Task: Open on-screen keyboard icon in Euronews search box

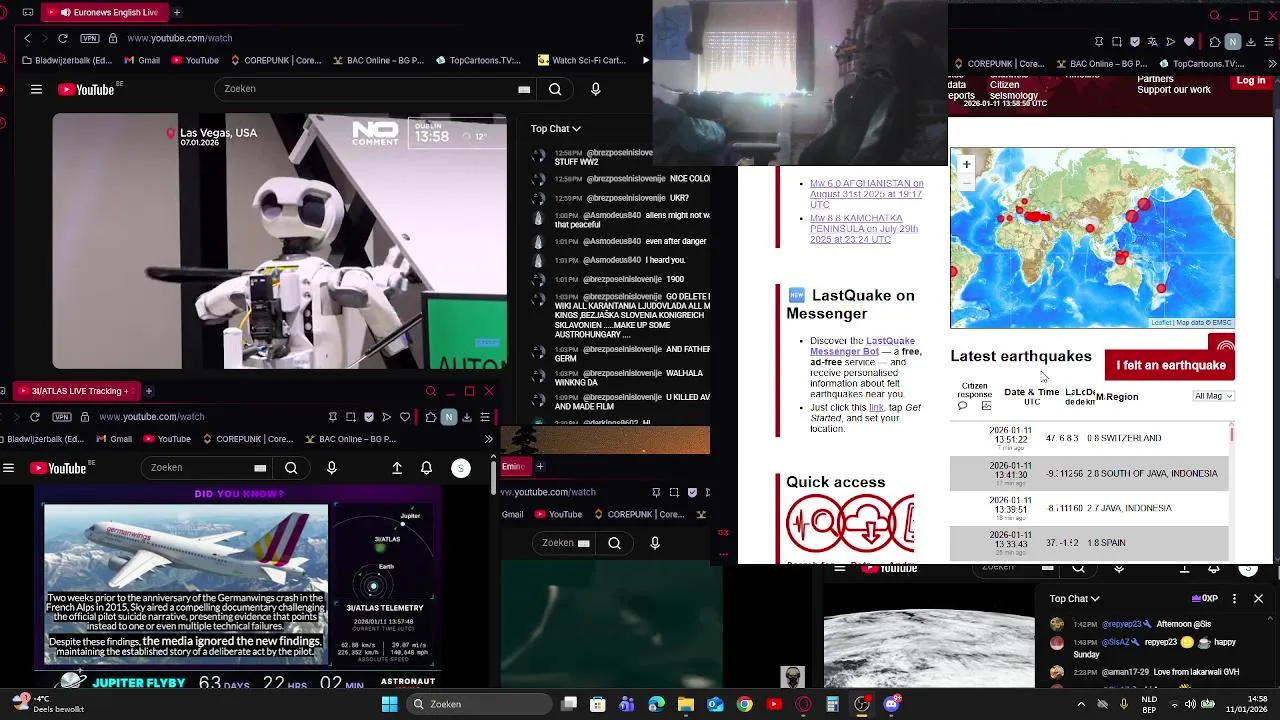Action: [x=524, y=89]
